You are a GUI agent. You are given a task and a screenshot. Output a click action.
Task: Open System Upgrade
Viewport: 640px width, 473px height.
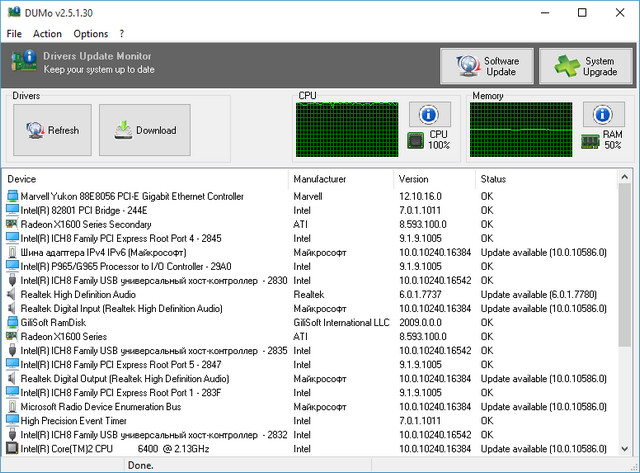(x=586, y=66)
